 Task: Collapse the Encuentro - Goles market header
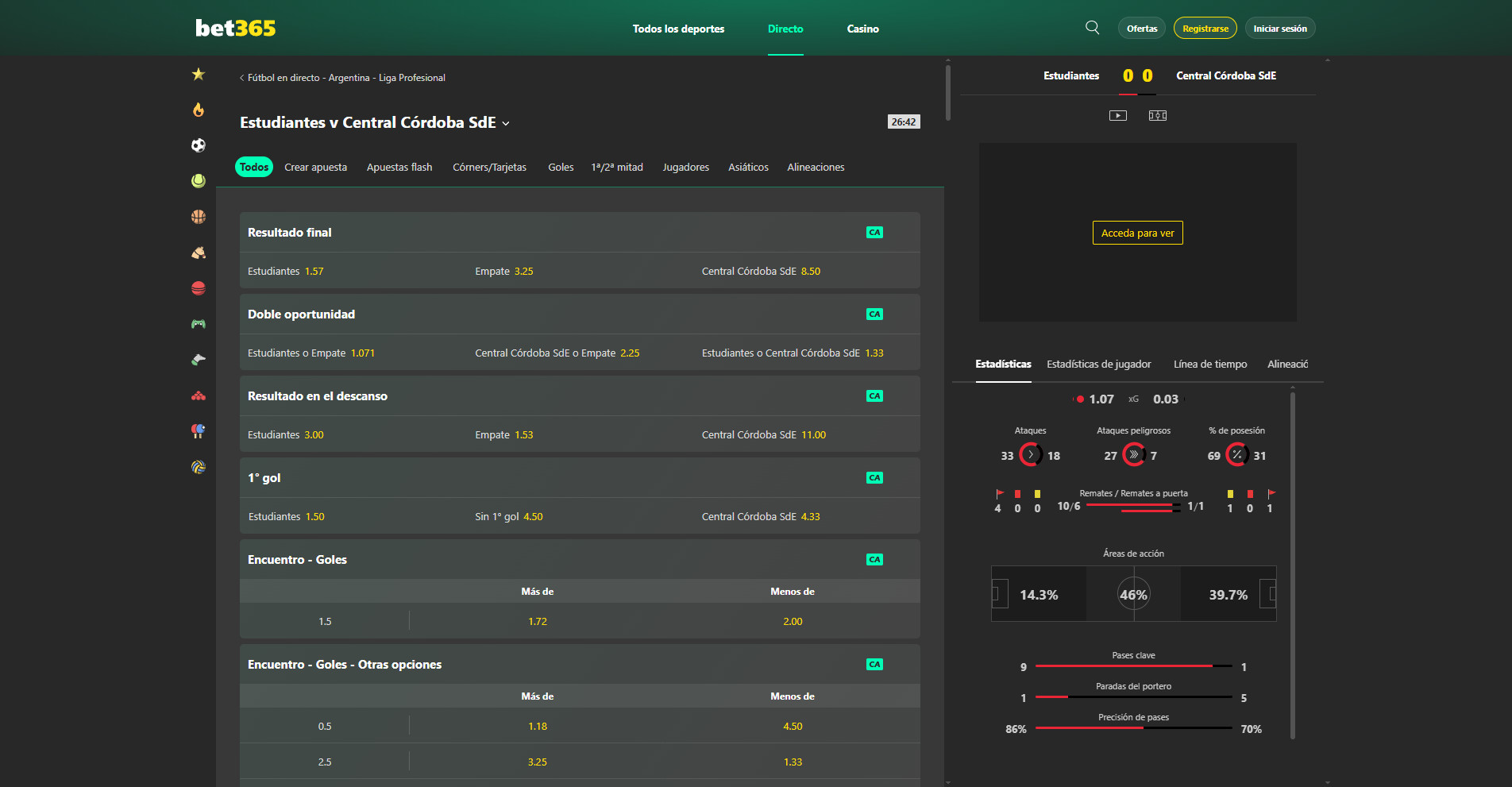(x=580, y=560)
